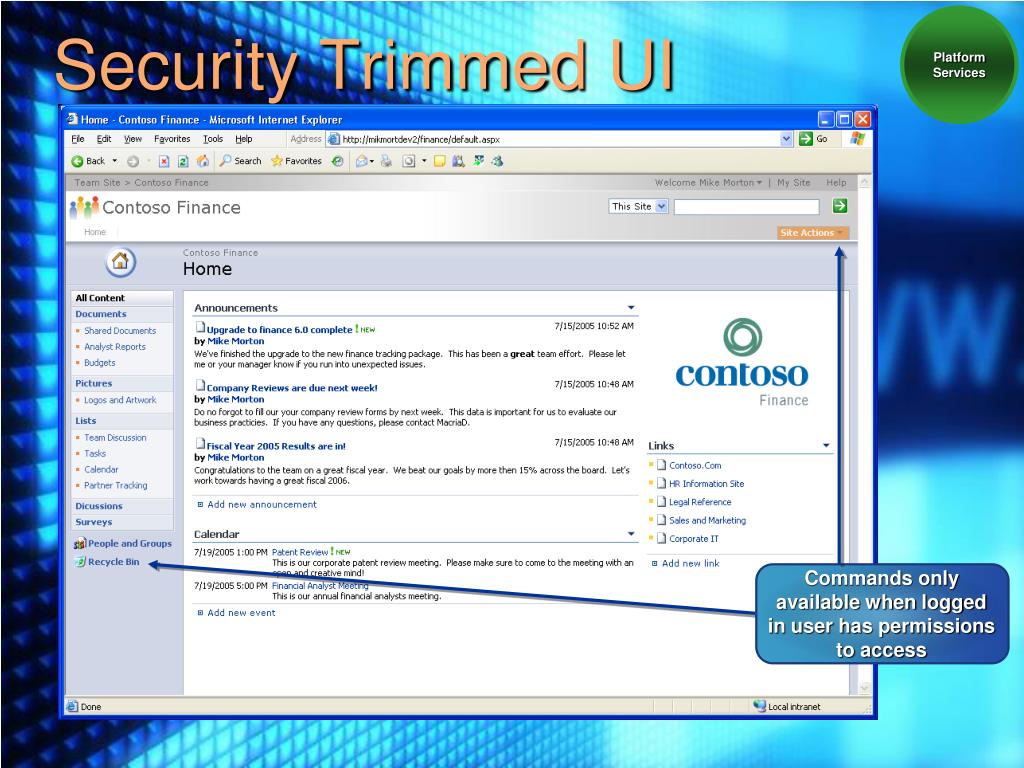Open the View menu
1024x768 pixels.
133,139
